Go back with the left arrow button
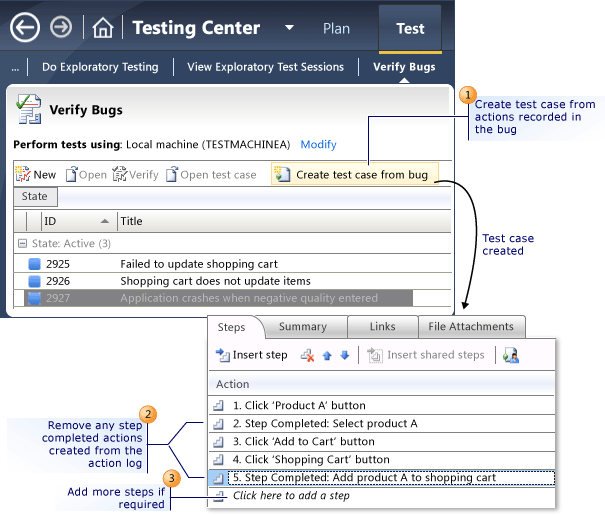Screen dimensions: 605x516 [25, 27]
